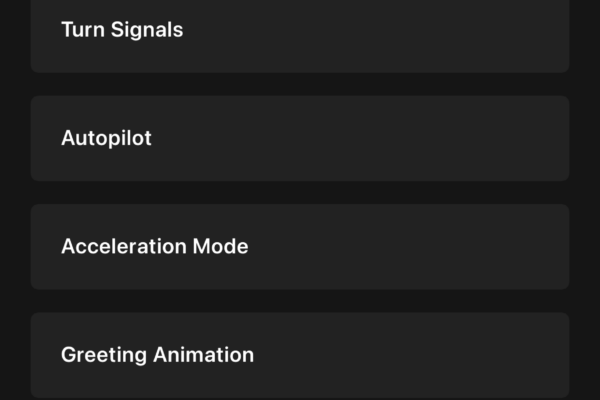Open the Turn Signals settings card

(x=300, y=32)
